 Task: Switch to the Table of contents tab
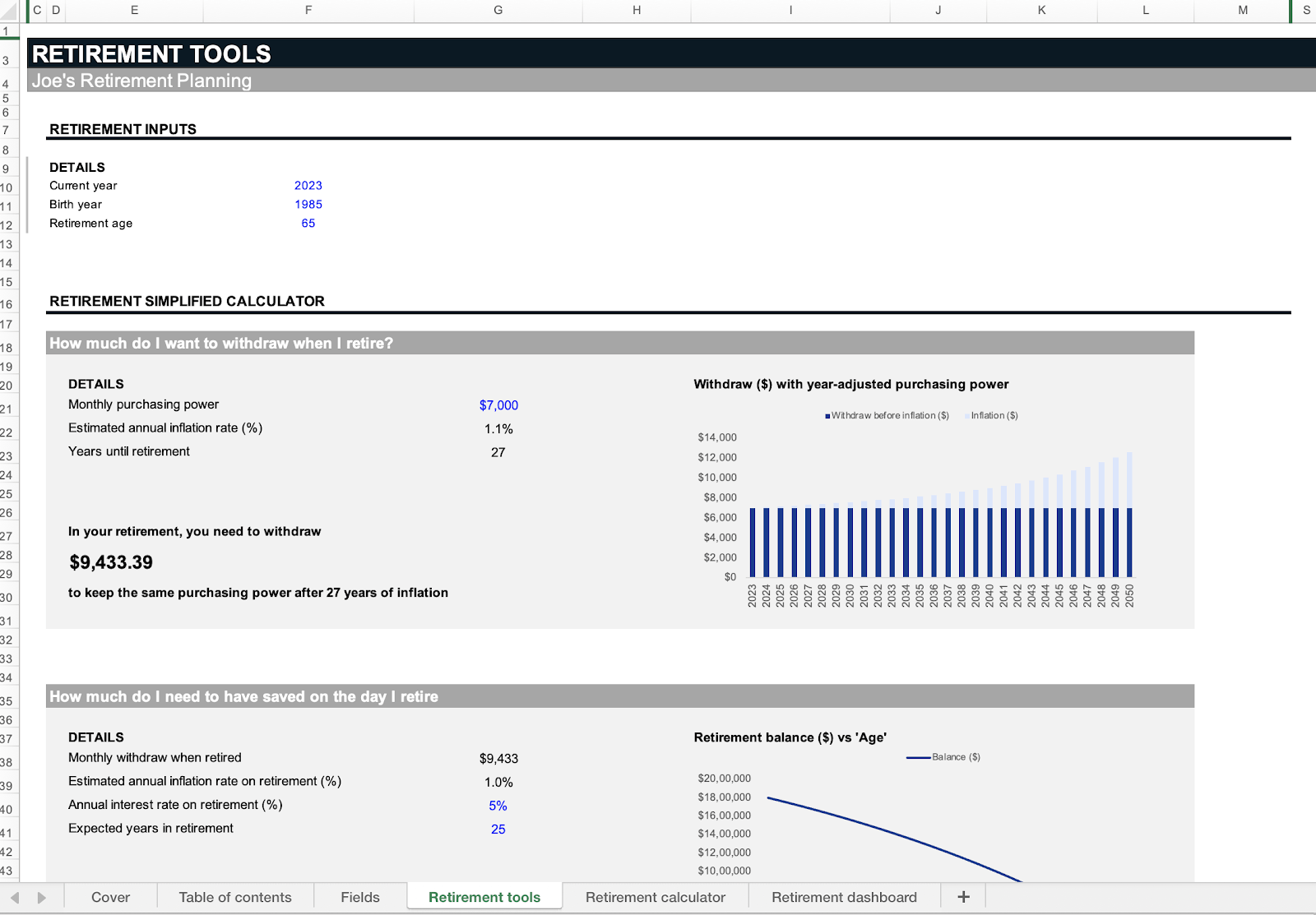(235, 898)
